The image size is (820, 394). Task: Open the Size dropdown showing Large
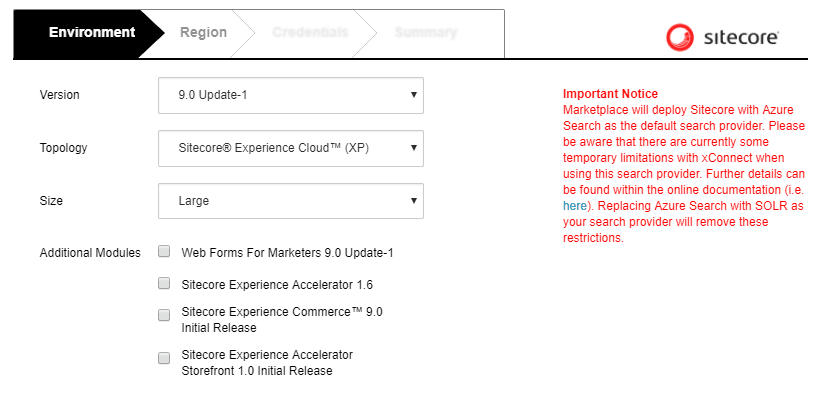[291, 201]
